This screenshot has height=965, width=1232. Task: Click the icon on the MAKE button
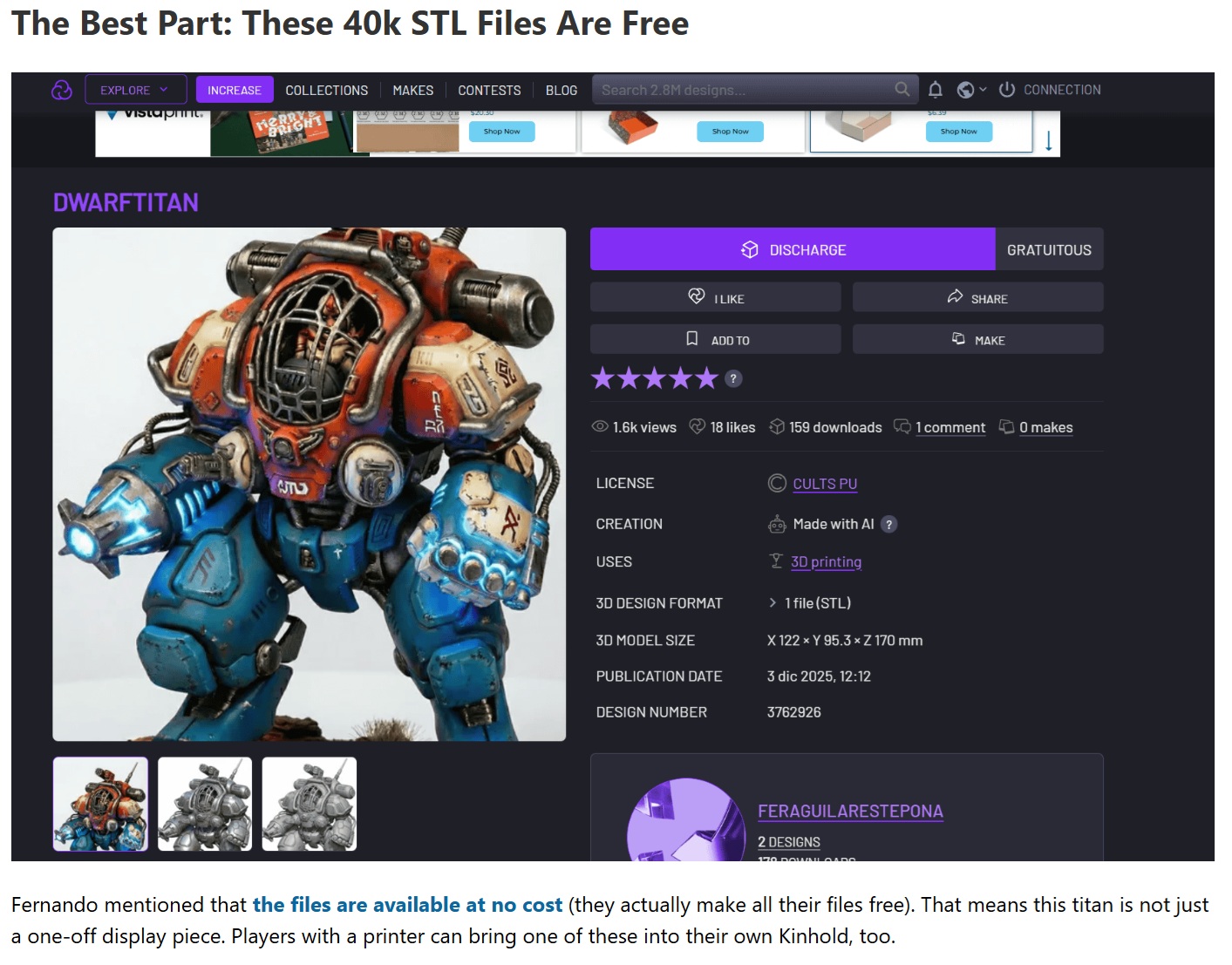pyautogui.click(x=958, y=338)
